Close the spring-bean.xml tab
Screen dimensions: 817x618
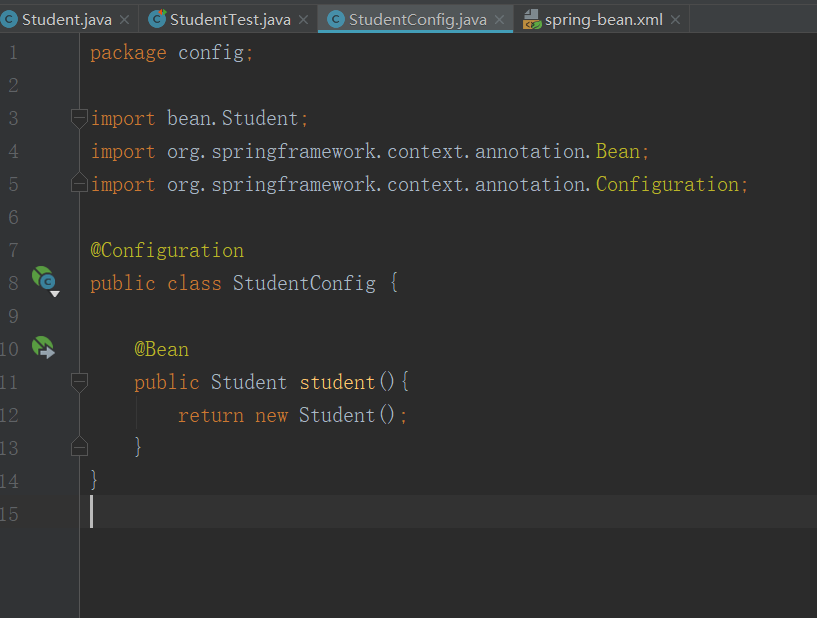coord(675,20)
